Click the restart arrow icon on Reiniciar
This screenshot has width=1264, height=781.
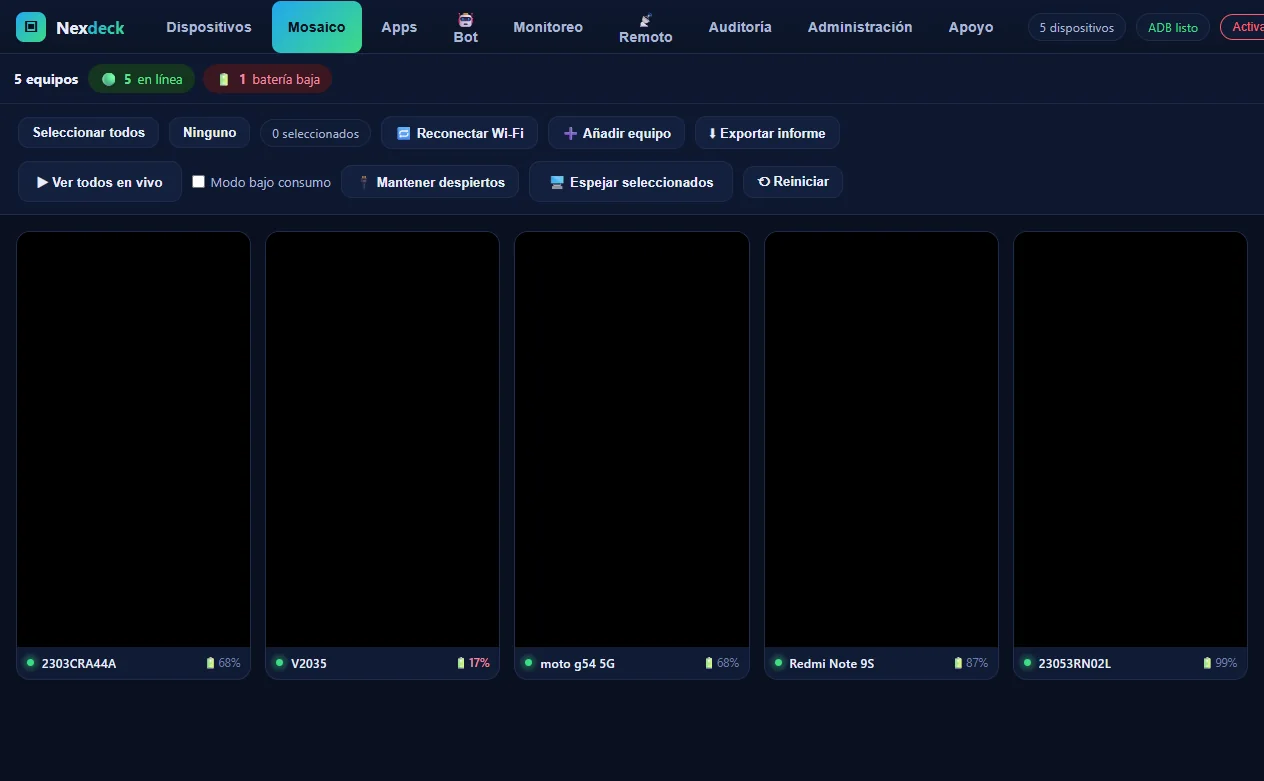[764, 182]
